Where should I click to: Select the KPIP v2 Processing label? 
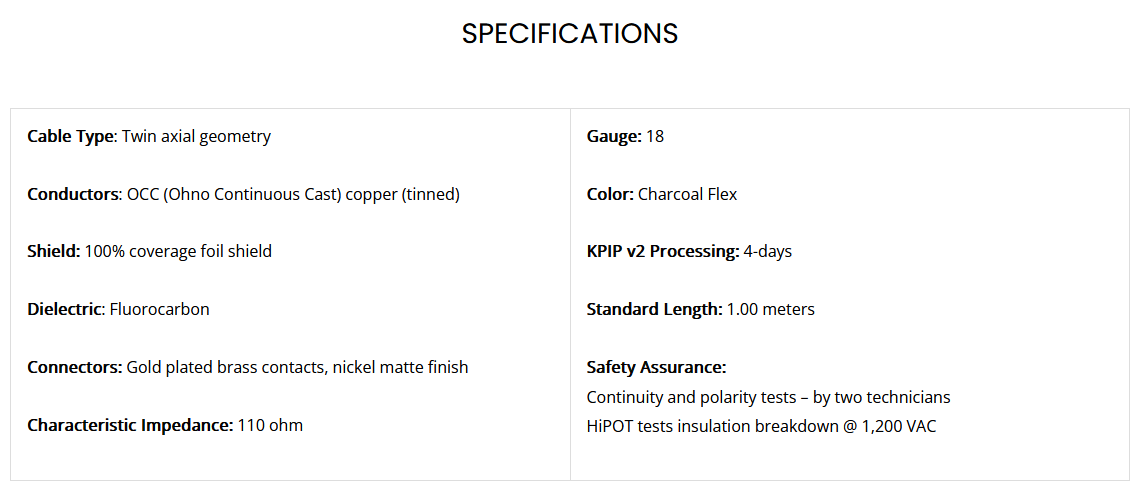pos(663,252)
